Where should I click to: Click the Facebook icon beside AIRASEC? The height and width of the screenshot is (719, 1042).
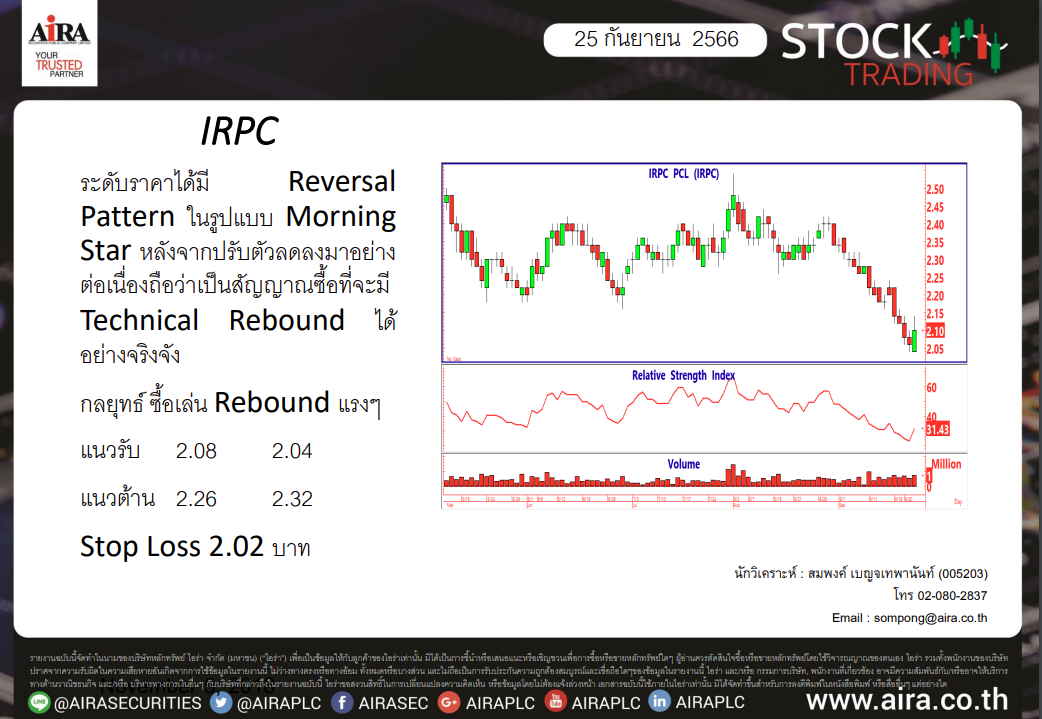342,702
